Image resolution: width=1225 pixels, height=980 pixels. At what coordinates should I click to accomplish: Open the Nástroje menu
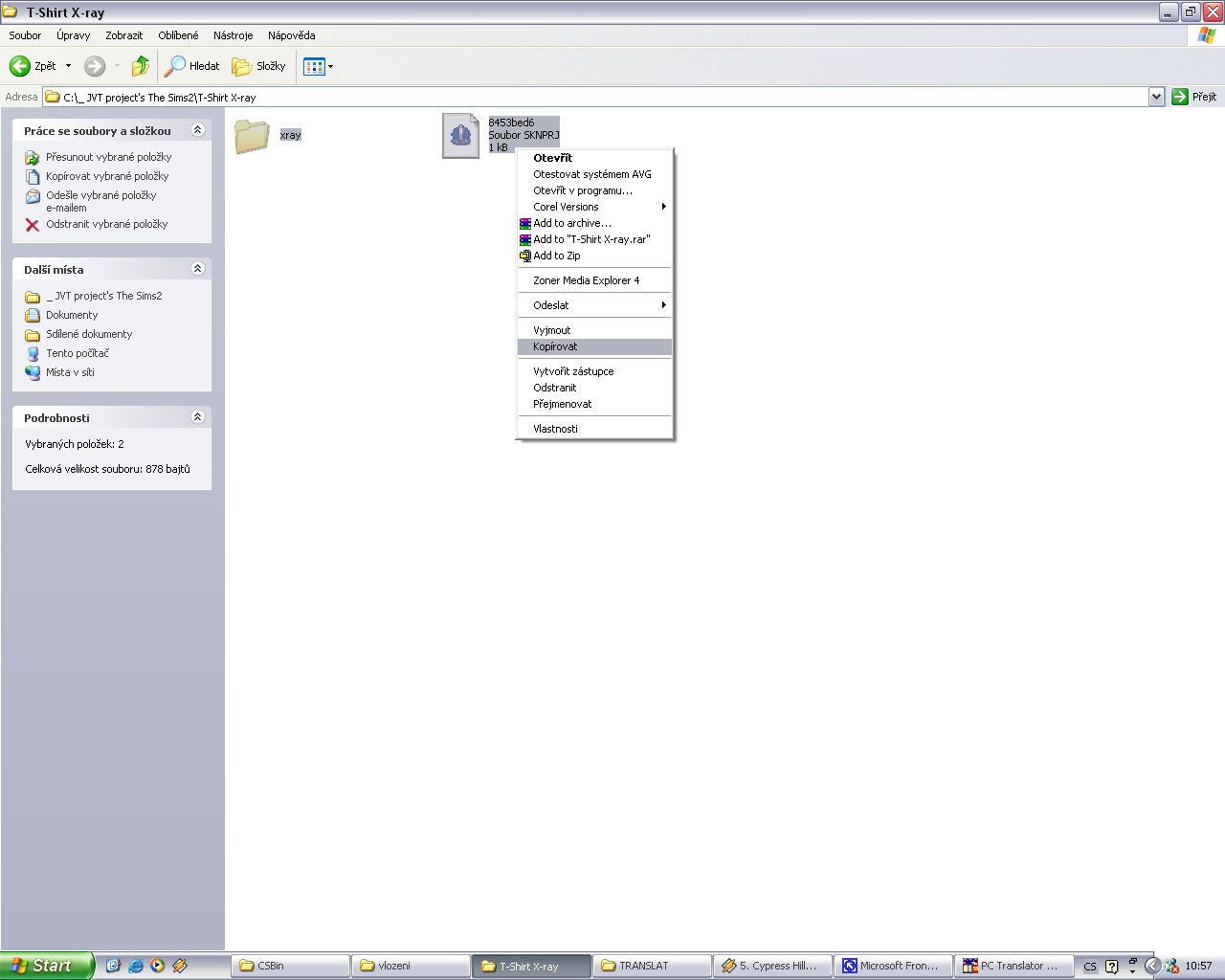click(x=233, y=35)
